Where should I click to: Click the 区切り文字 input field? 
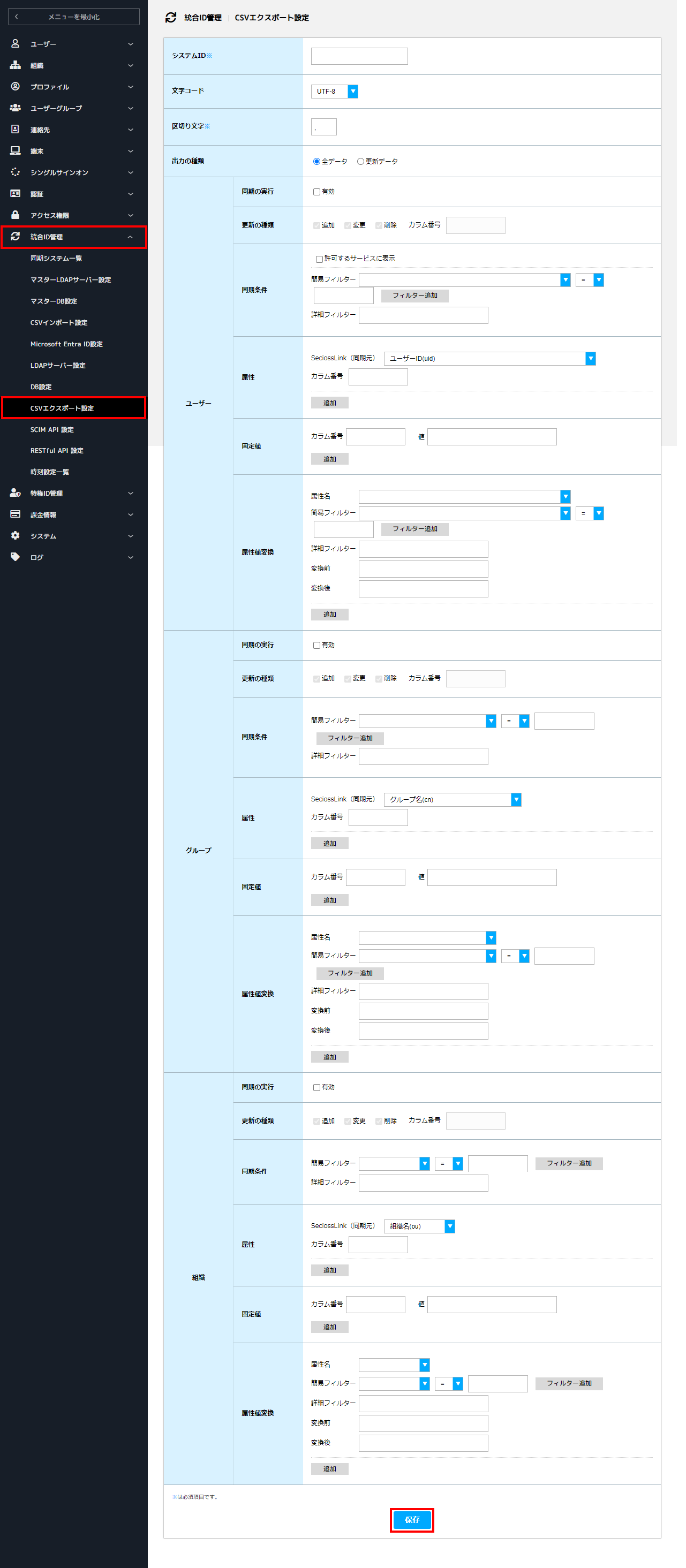324,127
